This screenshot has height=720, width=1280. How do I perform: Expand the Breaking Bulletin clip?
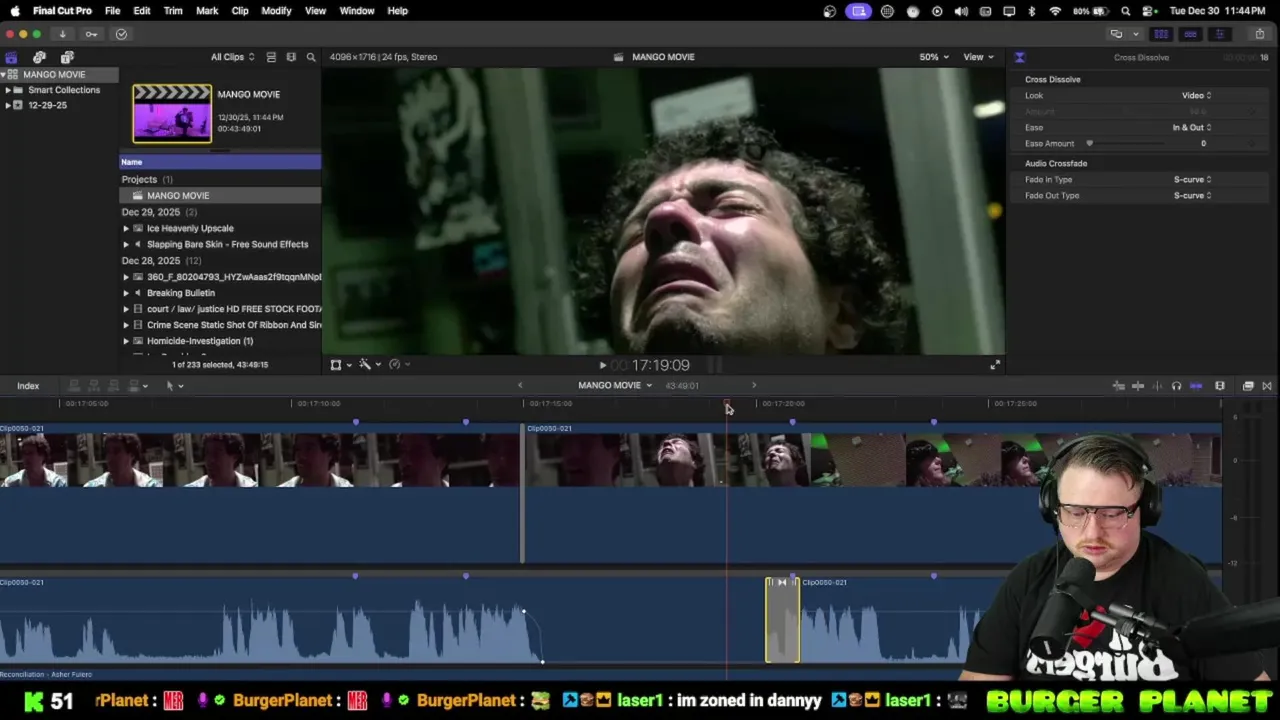click(126, 293)
